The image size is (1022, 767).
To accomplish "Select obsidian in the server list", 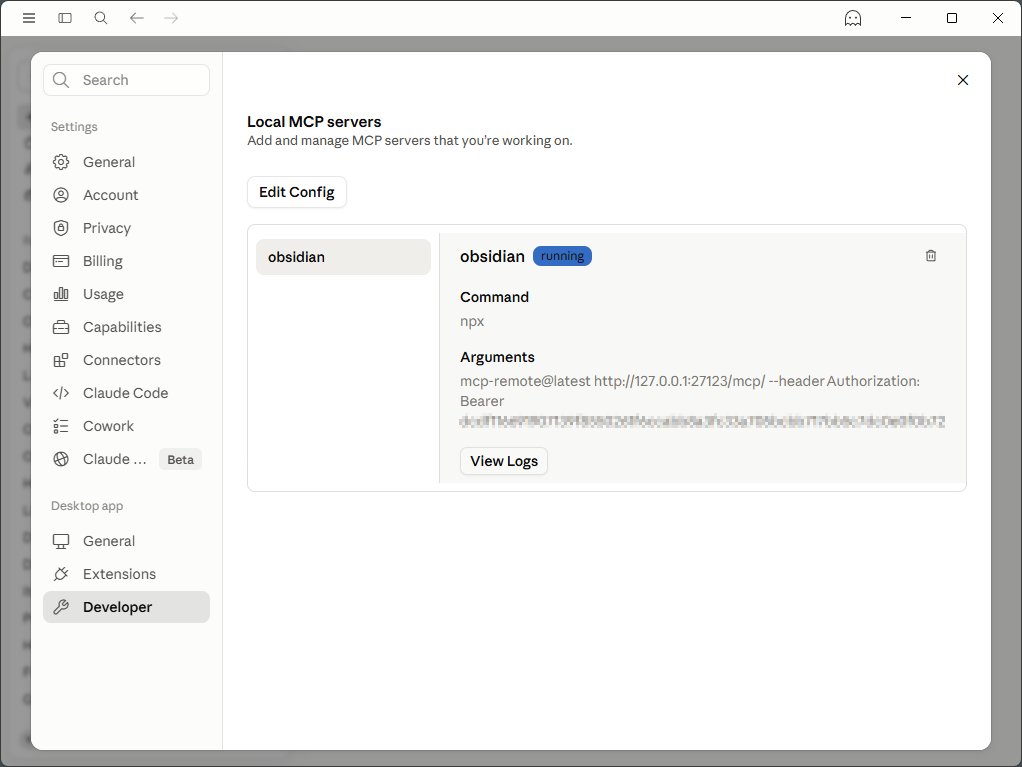I will coord(343,257).
